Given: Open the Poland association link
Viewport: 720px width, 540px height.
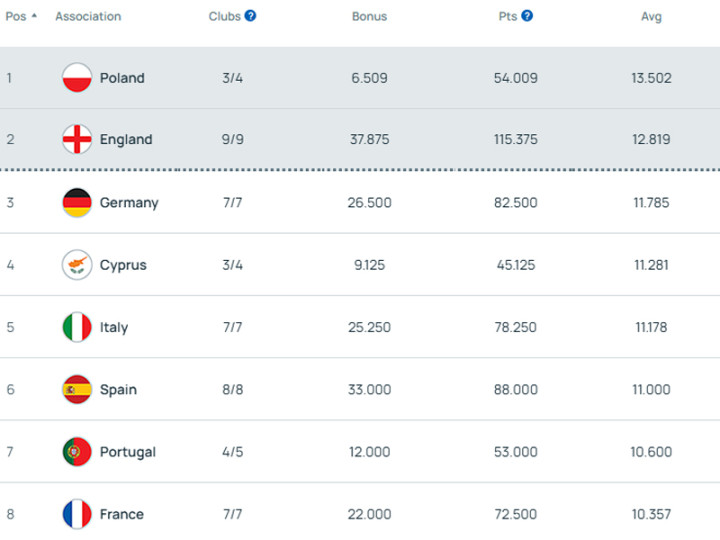Looking at the screenshot, I should (122, 78).
